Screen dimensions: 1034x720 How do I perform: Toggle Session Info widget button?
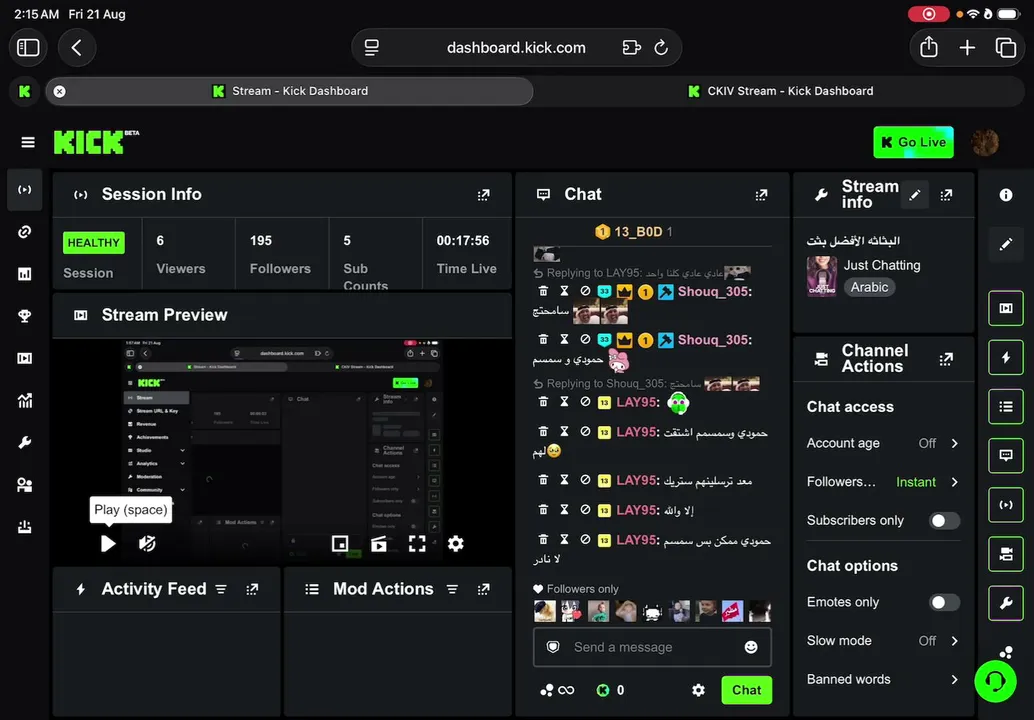point(1006,505)
